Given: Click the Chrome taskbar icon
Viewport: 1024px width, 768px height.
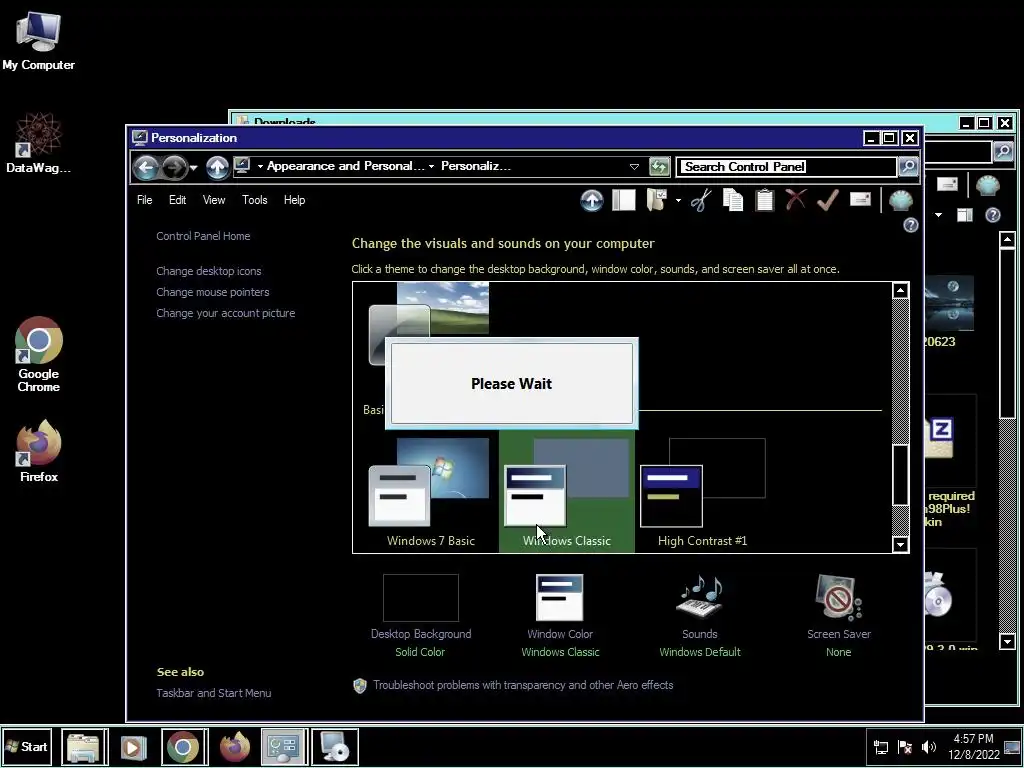Looking at the screenshot, I should pos(184,747).
